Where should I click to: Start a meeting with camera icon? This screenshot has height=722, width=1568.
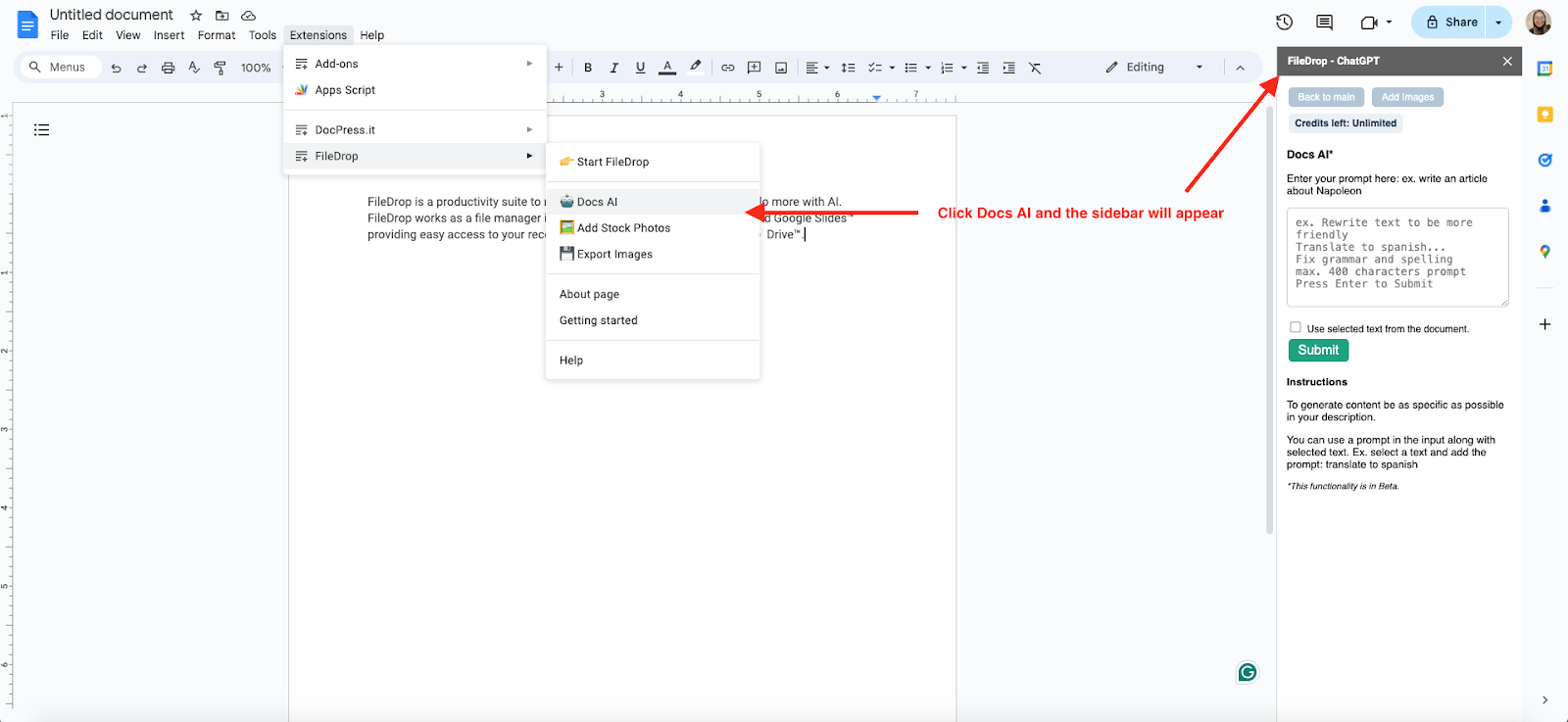point(1369,22)
